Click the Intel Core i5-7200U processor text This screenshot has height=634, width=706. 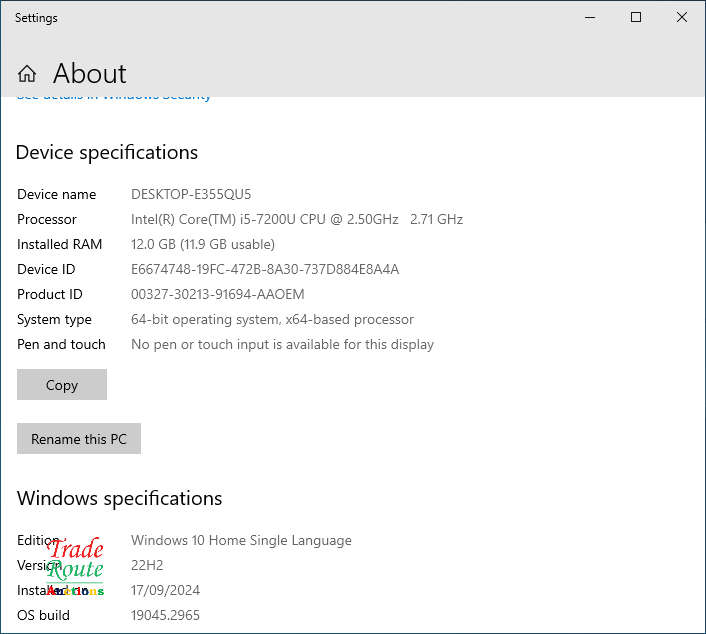tap(296, 219)
